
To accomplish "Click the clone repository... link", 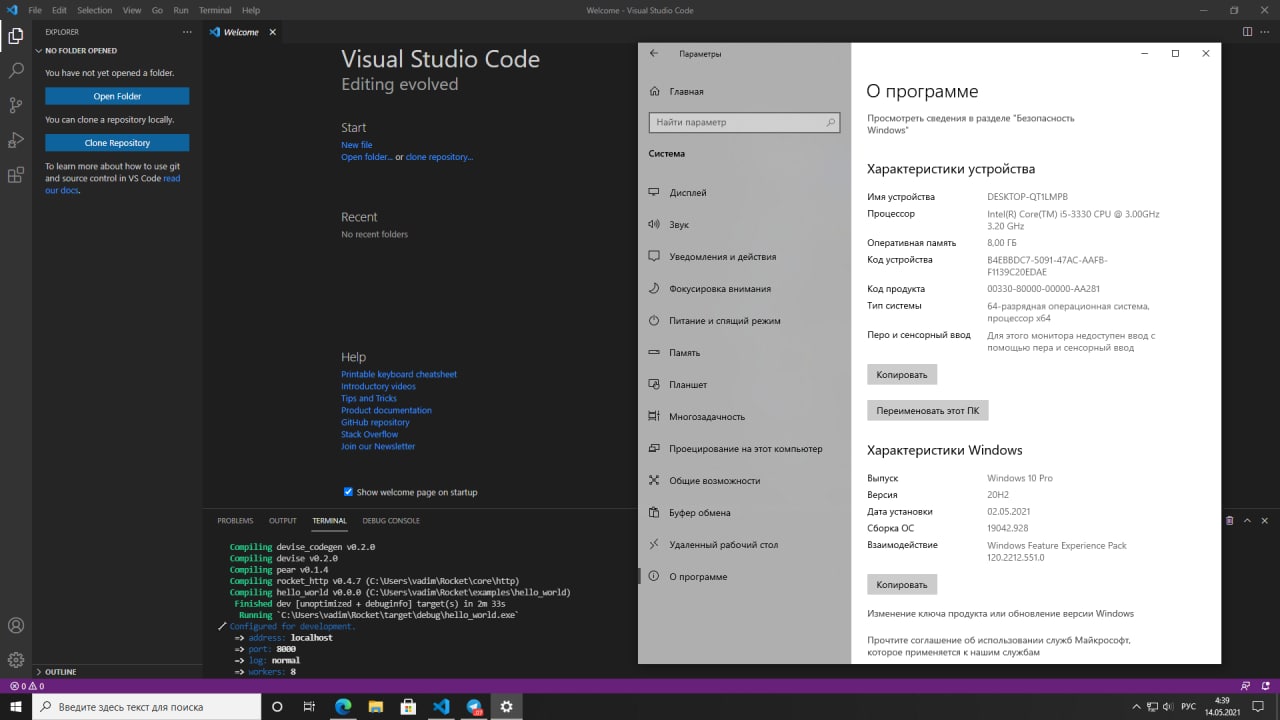I will coord(439,157).
